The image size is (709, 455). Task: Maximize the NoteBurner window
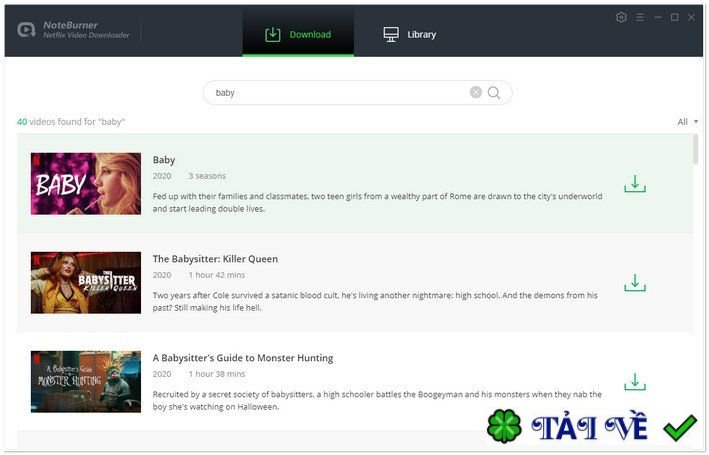pos(675,17)
